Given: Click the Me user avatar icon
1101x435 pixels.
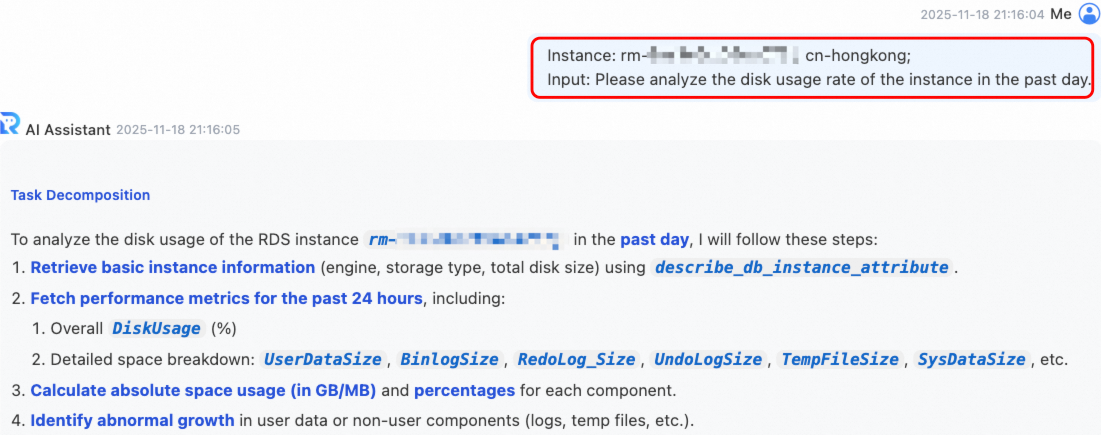Looking at the screenshot, I should 1088,15.
